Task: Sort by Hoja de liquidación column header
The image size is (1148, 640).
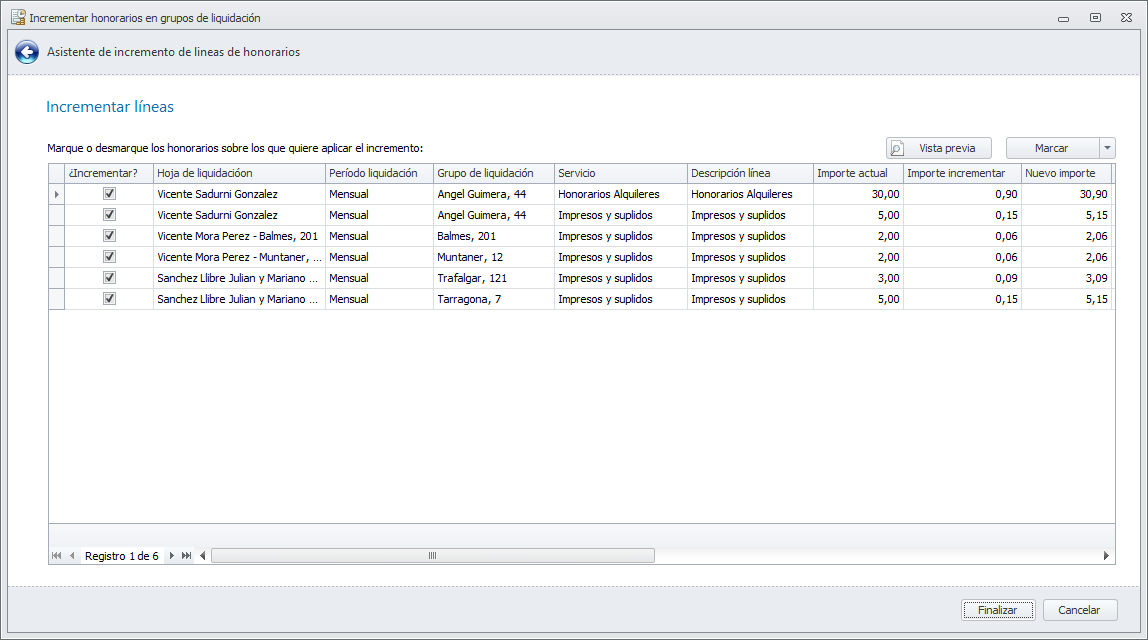Action: (x=239, y=174)
